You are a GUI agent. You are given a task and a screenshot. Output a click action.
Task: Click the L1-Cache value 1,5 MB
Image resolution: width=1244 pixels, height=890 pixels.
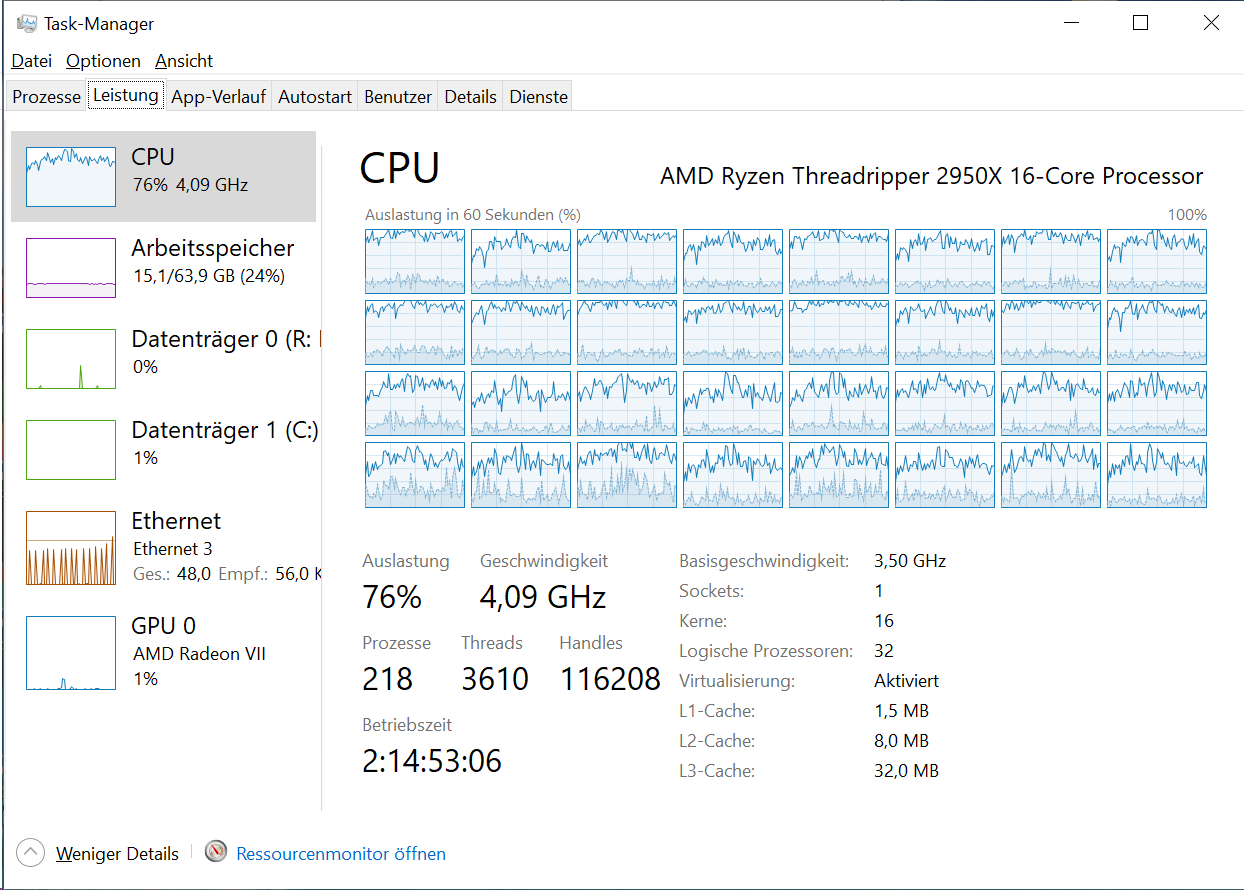[901, 711]
